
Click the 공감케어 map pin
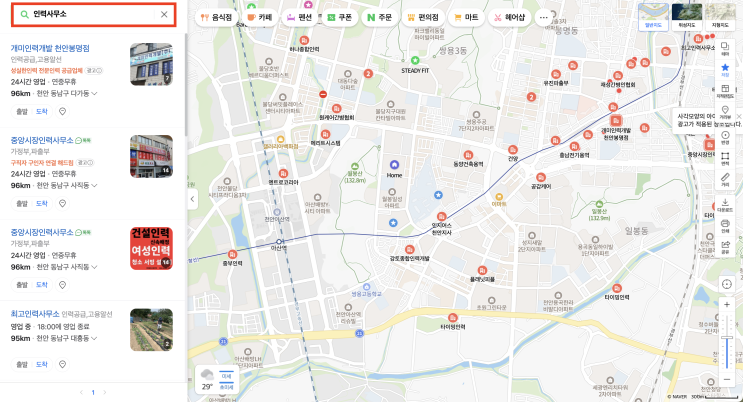coord(541,177)
